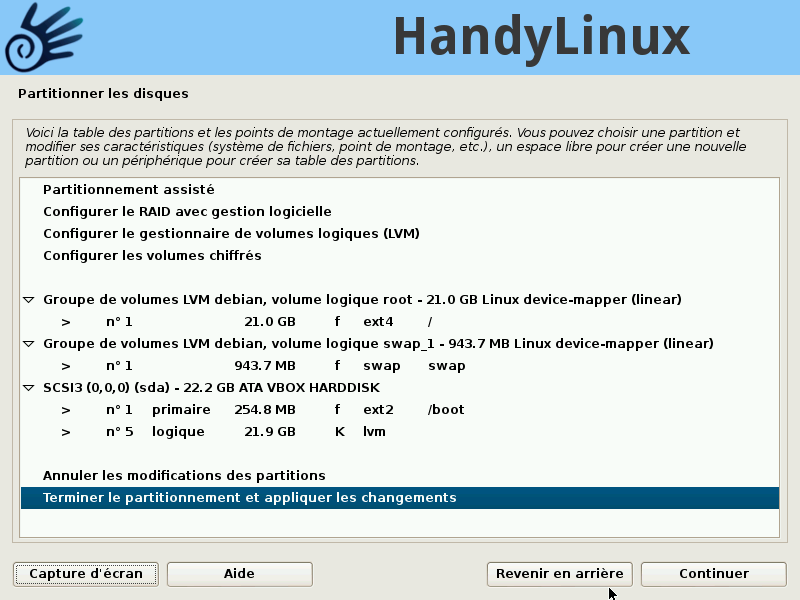Select the n° 5 logique lvm partition
Screen dimensions: 800x600
(x=400, y=432)
